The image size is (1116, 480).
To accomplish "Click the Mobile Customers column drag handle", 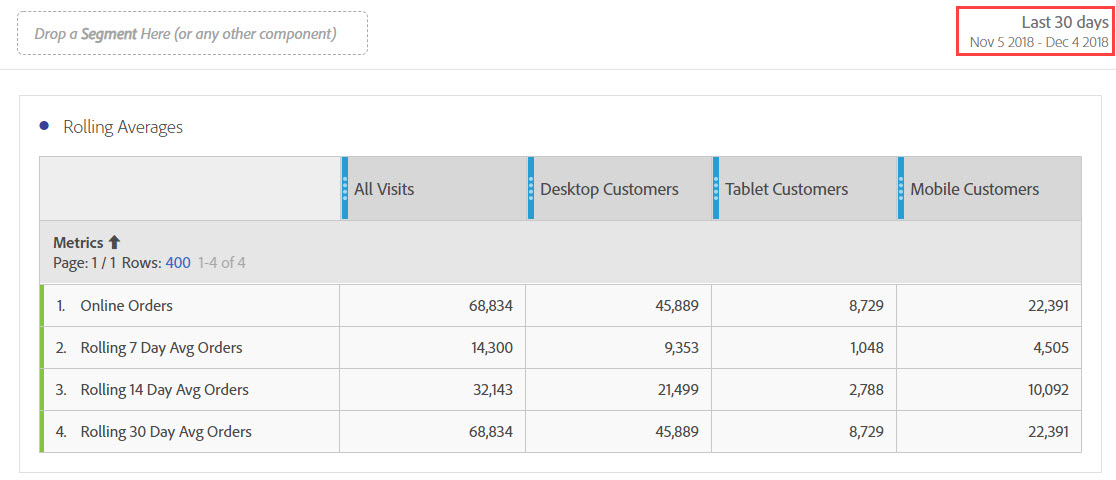I will [x=901, y=188].
